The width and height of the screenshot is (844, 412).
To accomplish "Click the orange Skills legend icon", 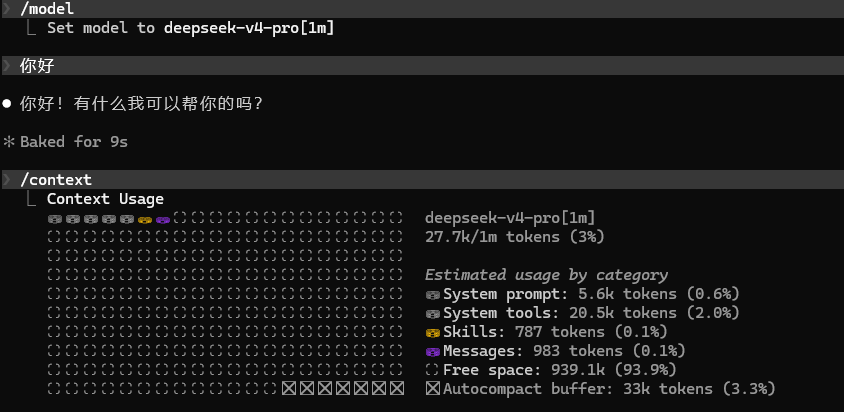I will pos(433,333).
